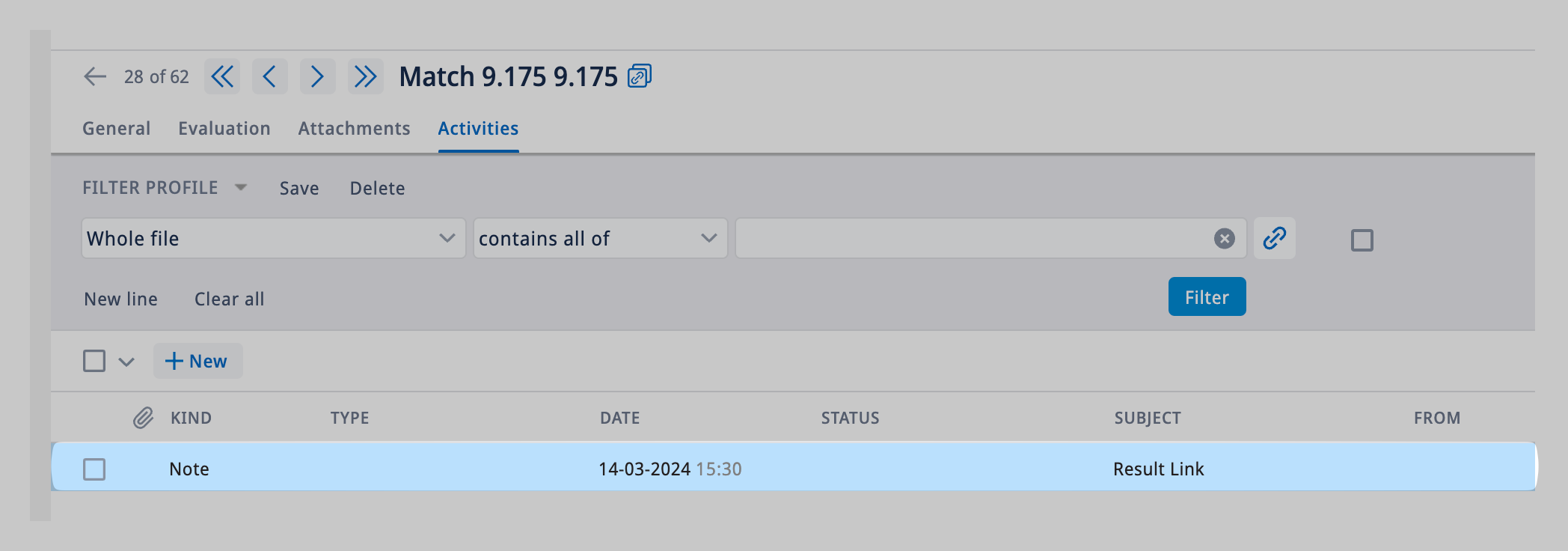Click the copy link icon beside the title
The image size is (1568, 551).
click(x=640, y=76)
